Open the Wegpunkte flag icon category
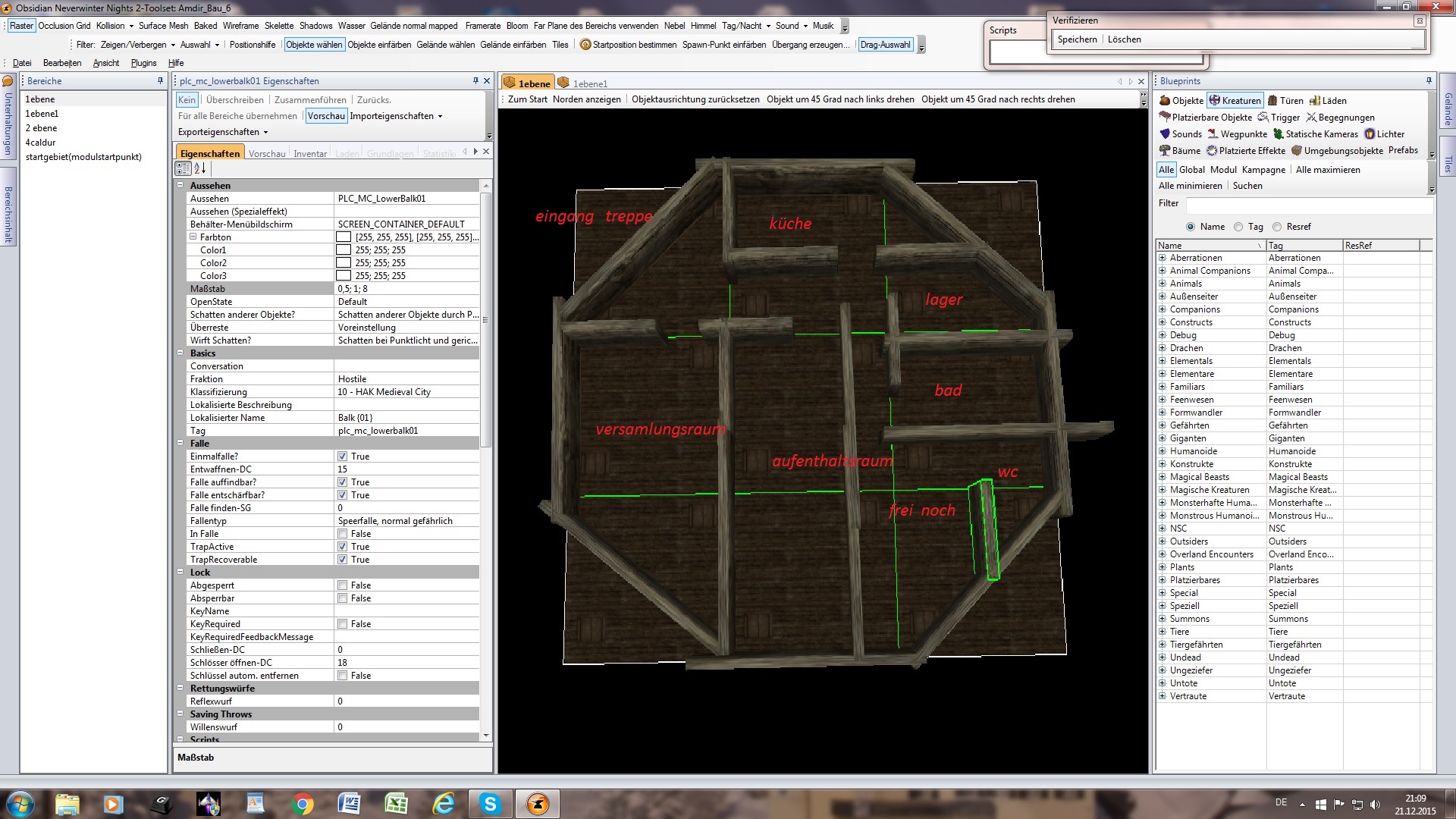 [x=1213, y=134]
